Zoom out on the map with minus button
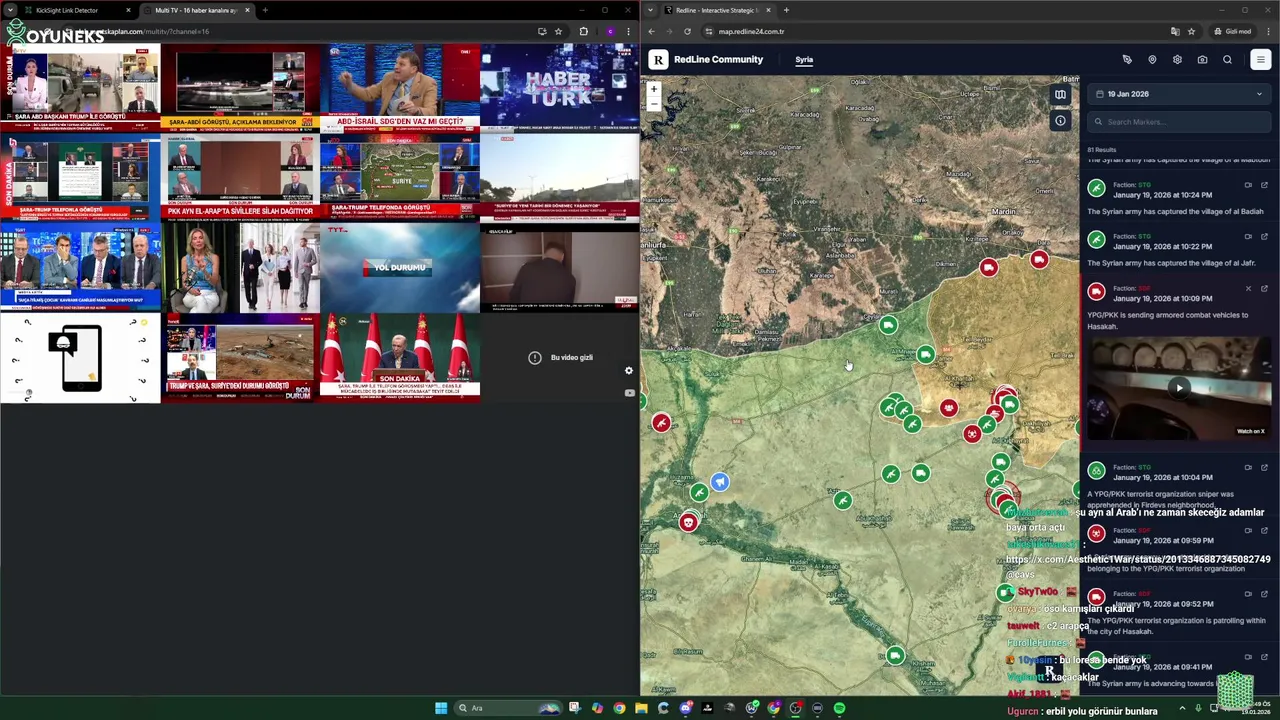1280x720 pixels. (654, 103)
